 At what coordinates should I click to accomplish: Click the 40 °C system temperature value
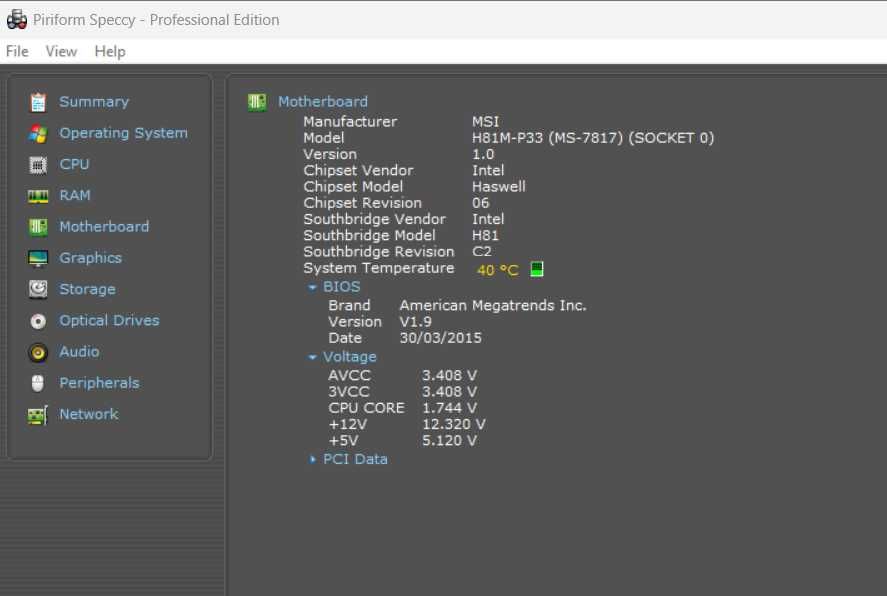[497, 270]
